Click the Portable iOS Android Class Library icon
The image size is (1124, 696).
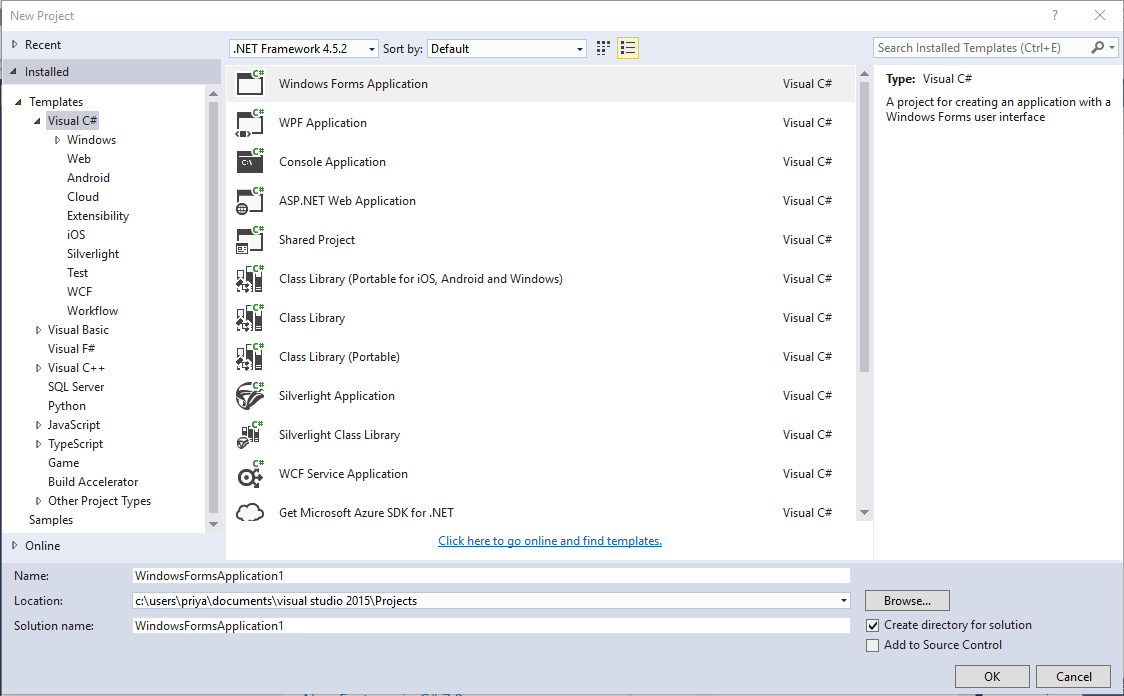pos(250,279)
